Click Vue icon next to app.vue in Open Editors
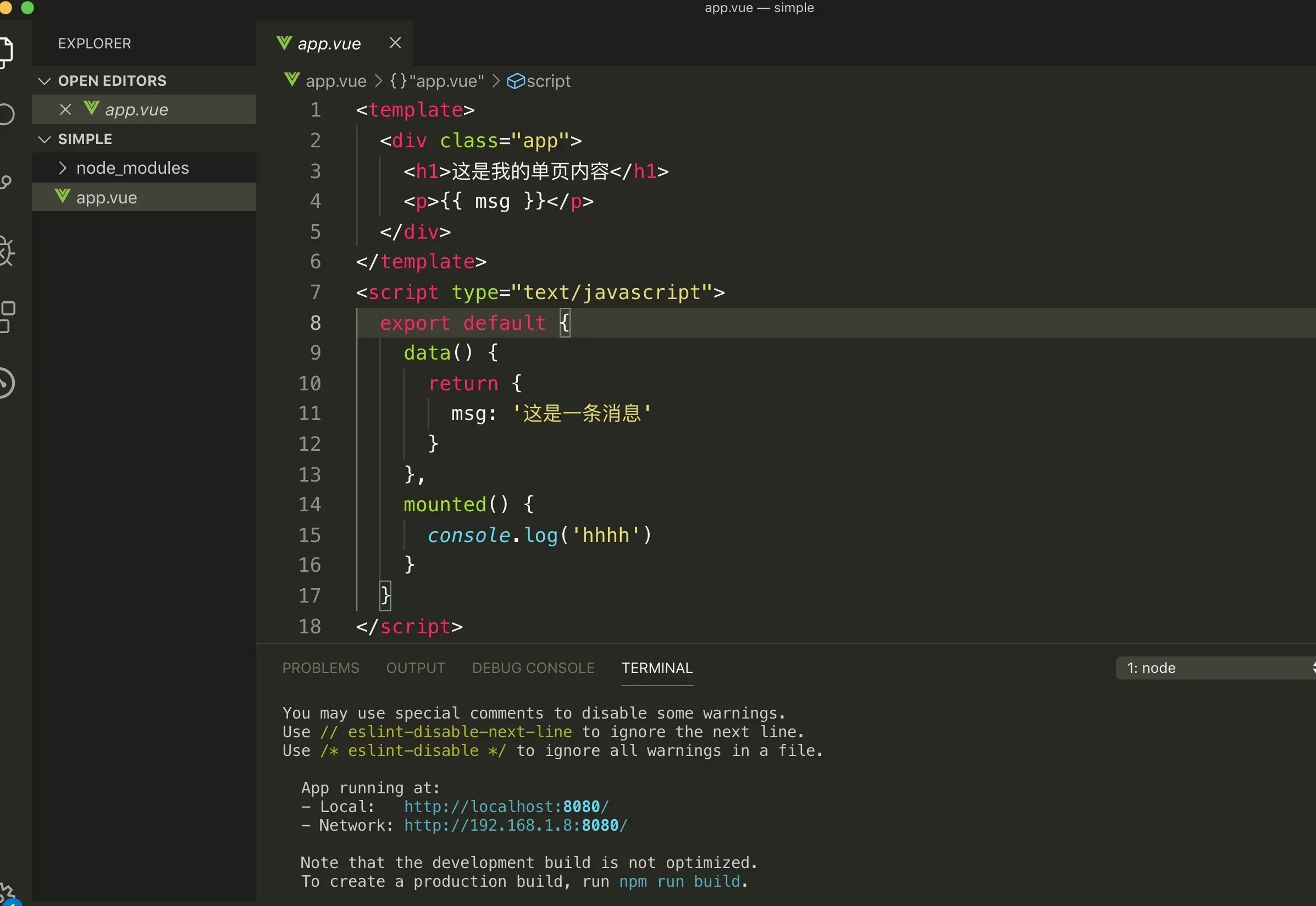 pyautogui.click(x=91, y=108)
